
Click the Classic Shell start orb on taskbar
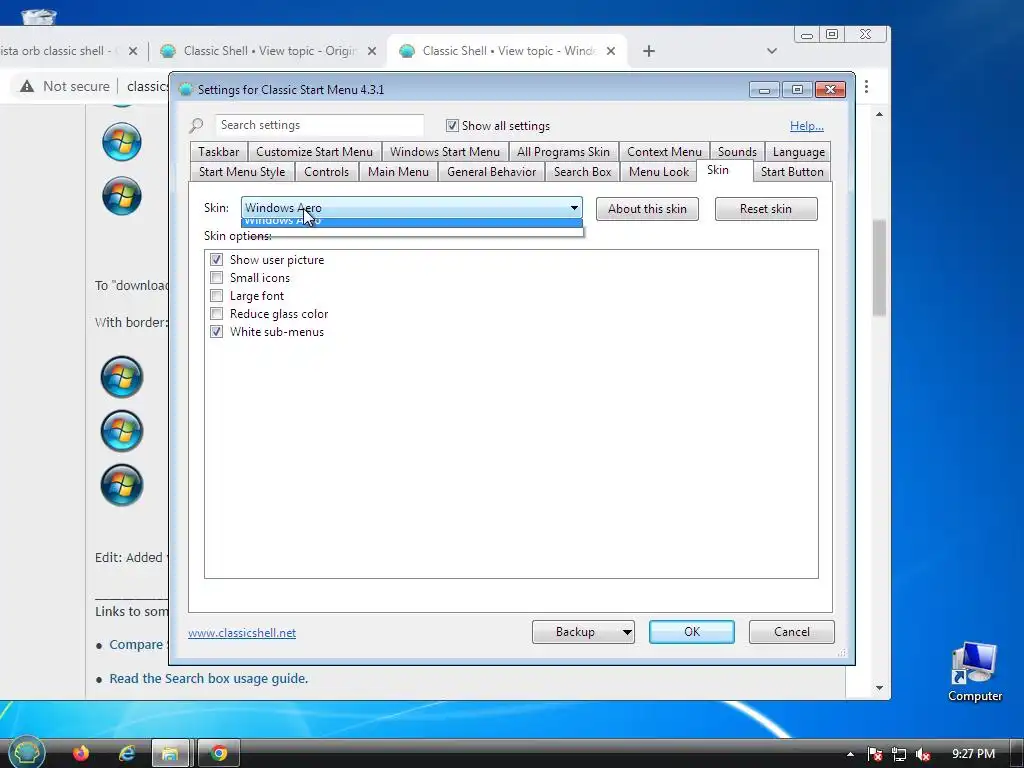click(x=26, y=752)
